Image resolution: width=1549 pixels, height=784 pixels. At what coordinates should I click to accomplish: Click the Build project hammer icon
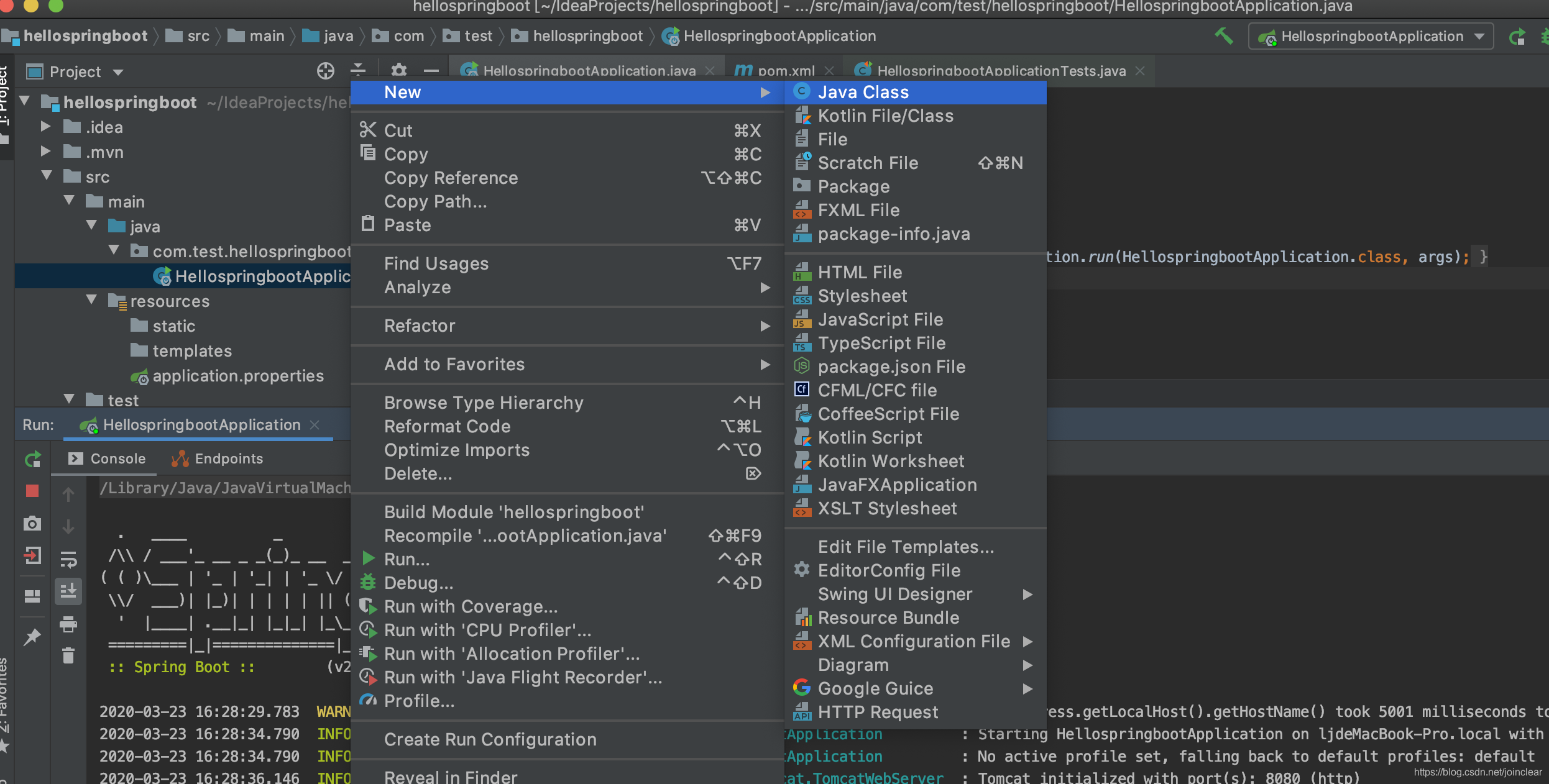pos(1223,36)
